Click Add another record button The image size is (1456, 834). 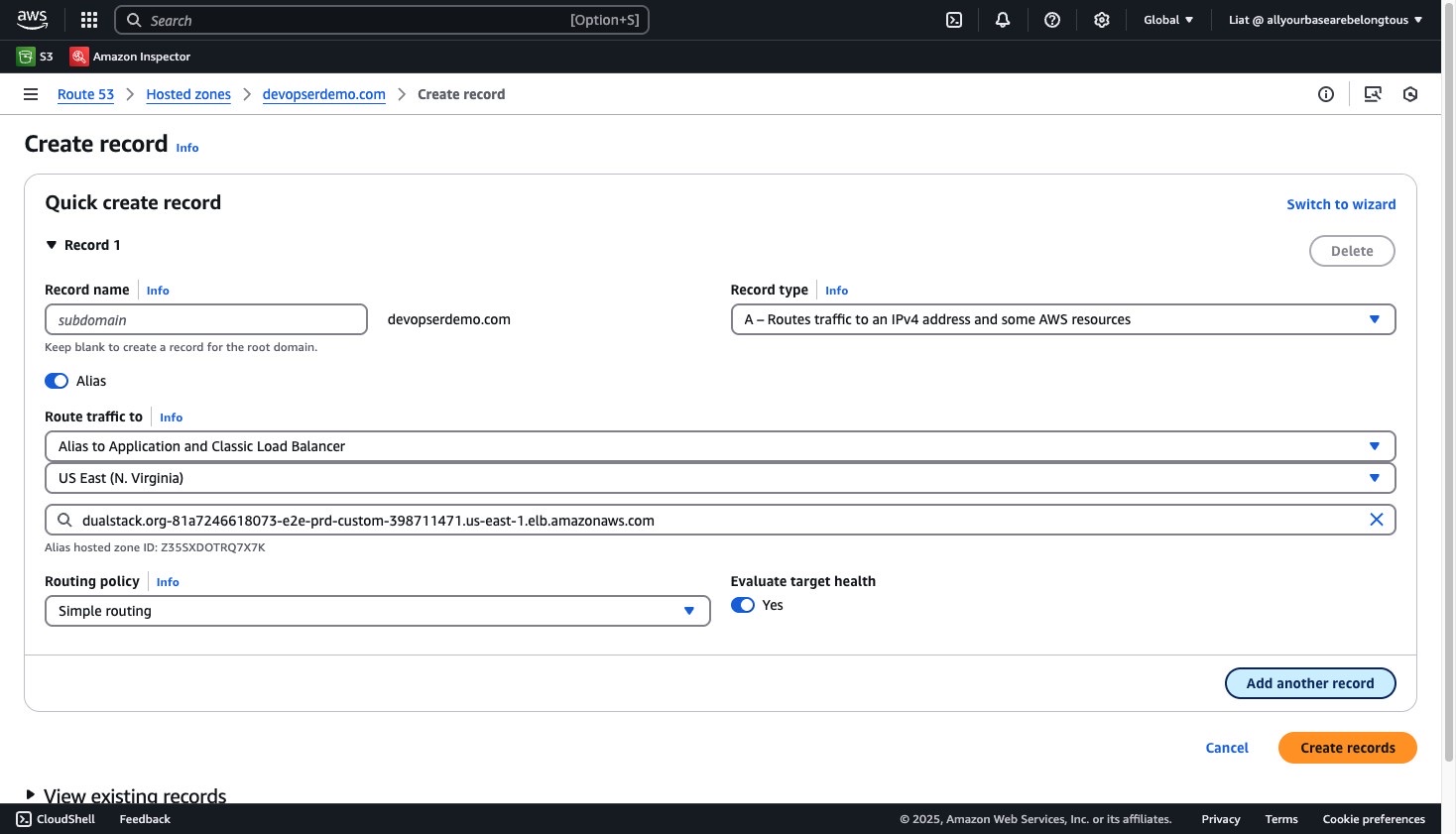[1310, 683]
